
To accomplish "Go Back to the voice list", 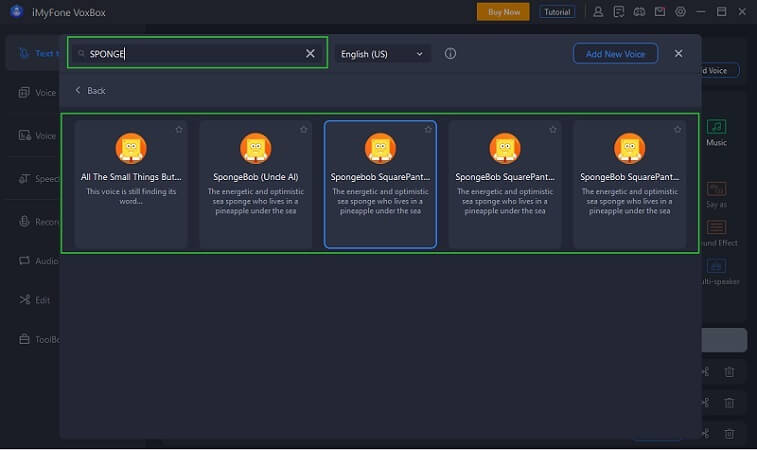I will tap(90, 91).
